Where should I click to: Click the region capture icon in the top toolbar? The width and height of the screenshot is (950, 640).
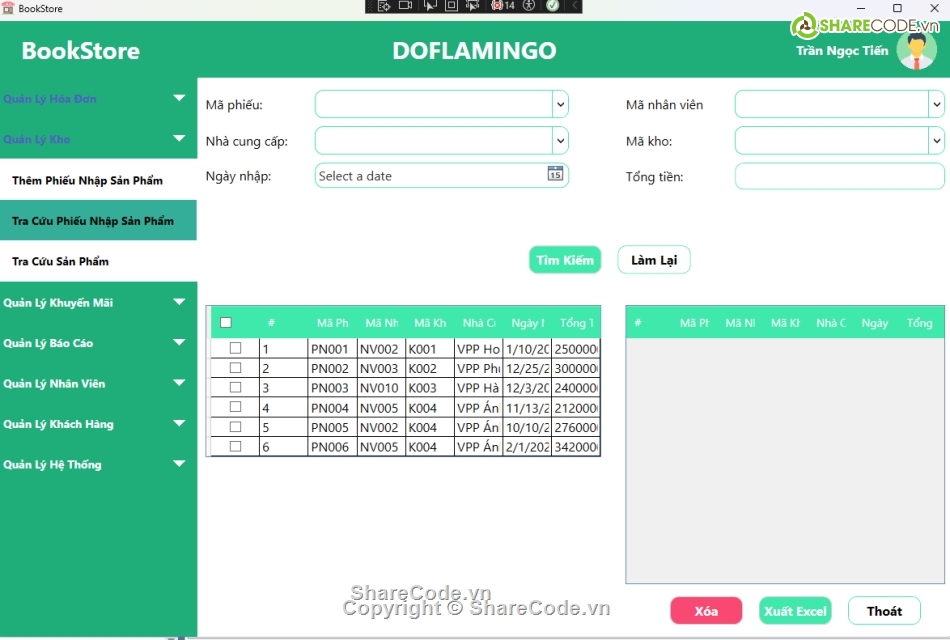pyautogui.click(x=452, y=7)
